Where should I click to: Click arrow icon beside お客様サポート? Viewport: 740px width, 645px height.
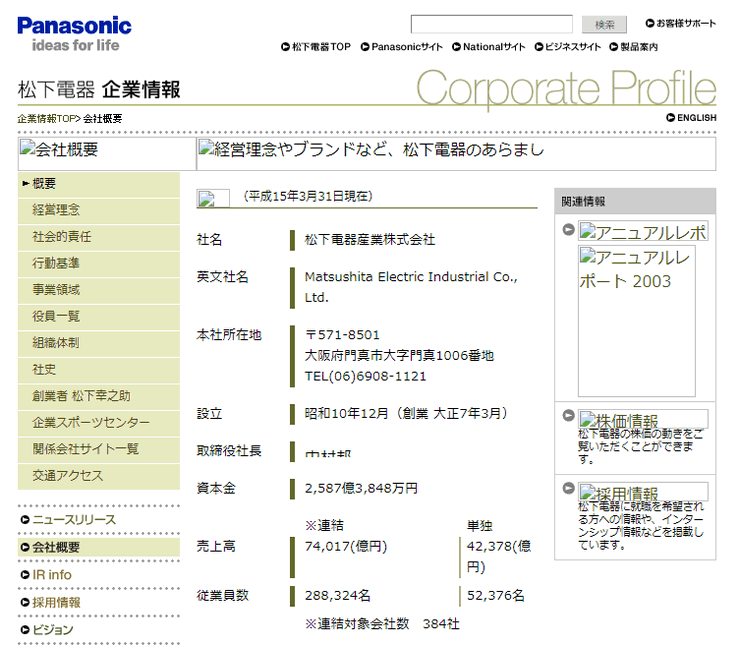coord(650,23)
